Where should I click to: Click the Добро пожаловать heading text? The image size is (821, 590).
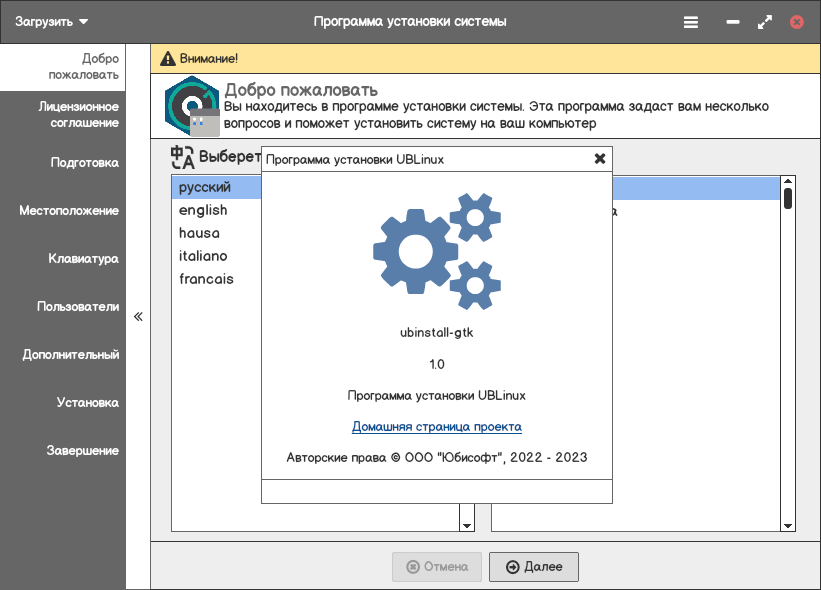point(301,90)
